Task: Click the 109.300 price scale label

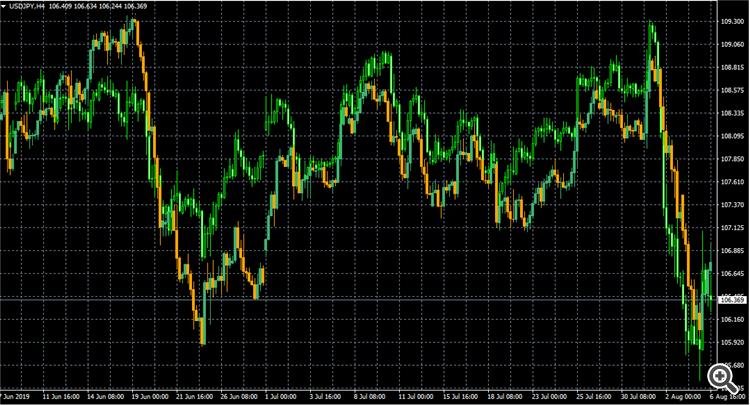Action: (x=732, y=21)
